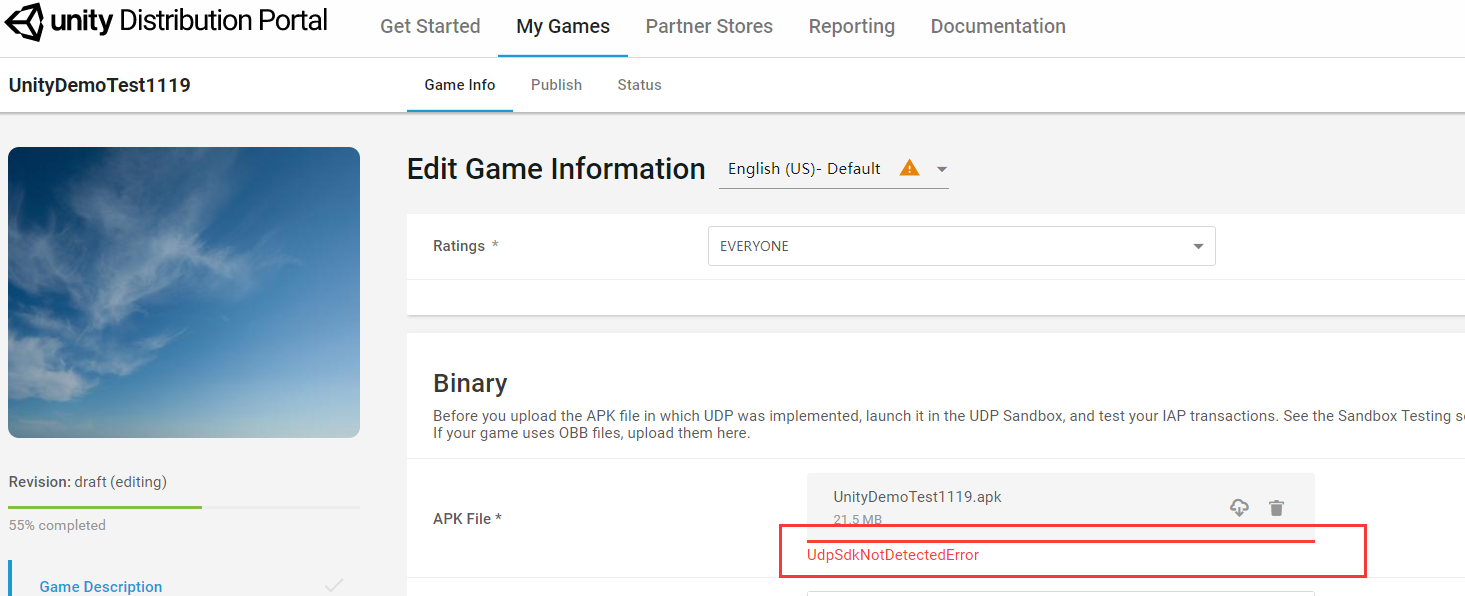Click the 55% completed progress bar

(x=184, y=507)
